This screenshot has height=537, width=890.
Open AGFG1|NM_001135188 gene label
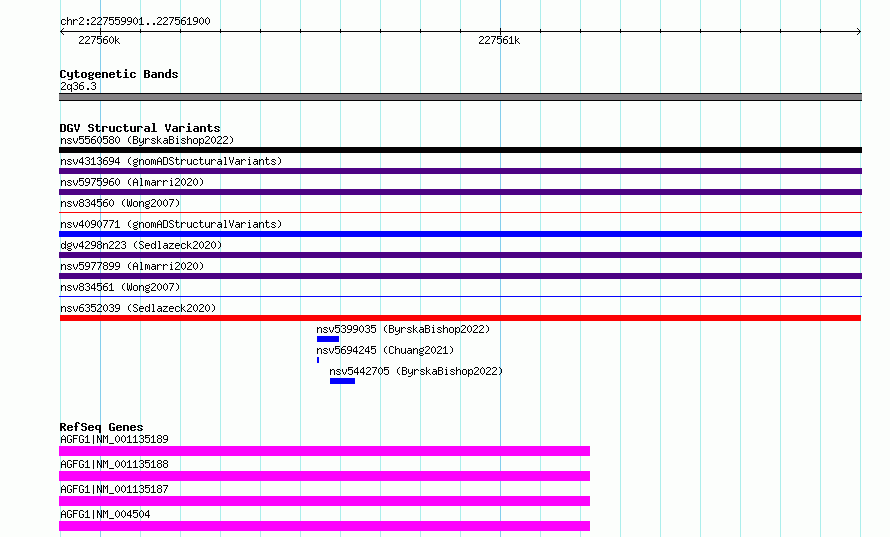(114, 464)
